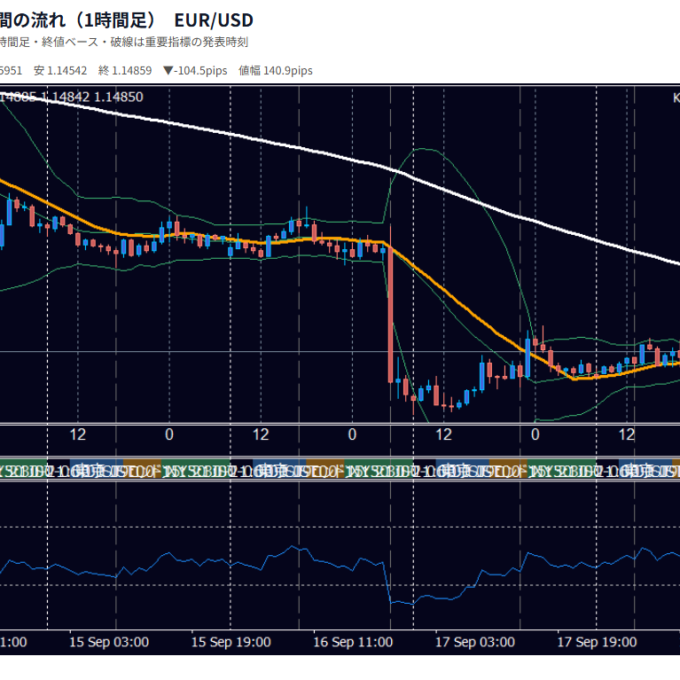Select the 16 Sep 11:00 time label

(353, 642)
